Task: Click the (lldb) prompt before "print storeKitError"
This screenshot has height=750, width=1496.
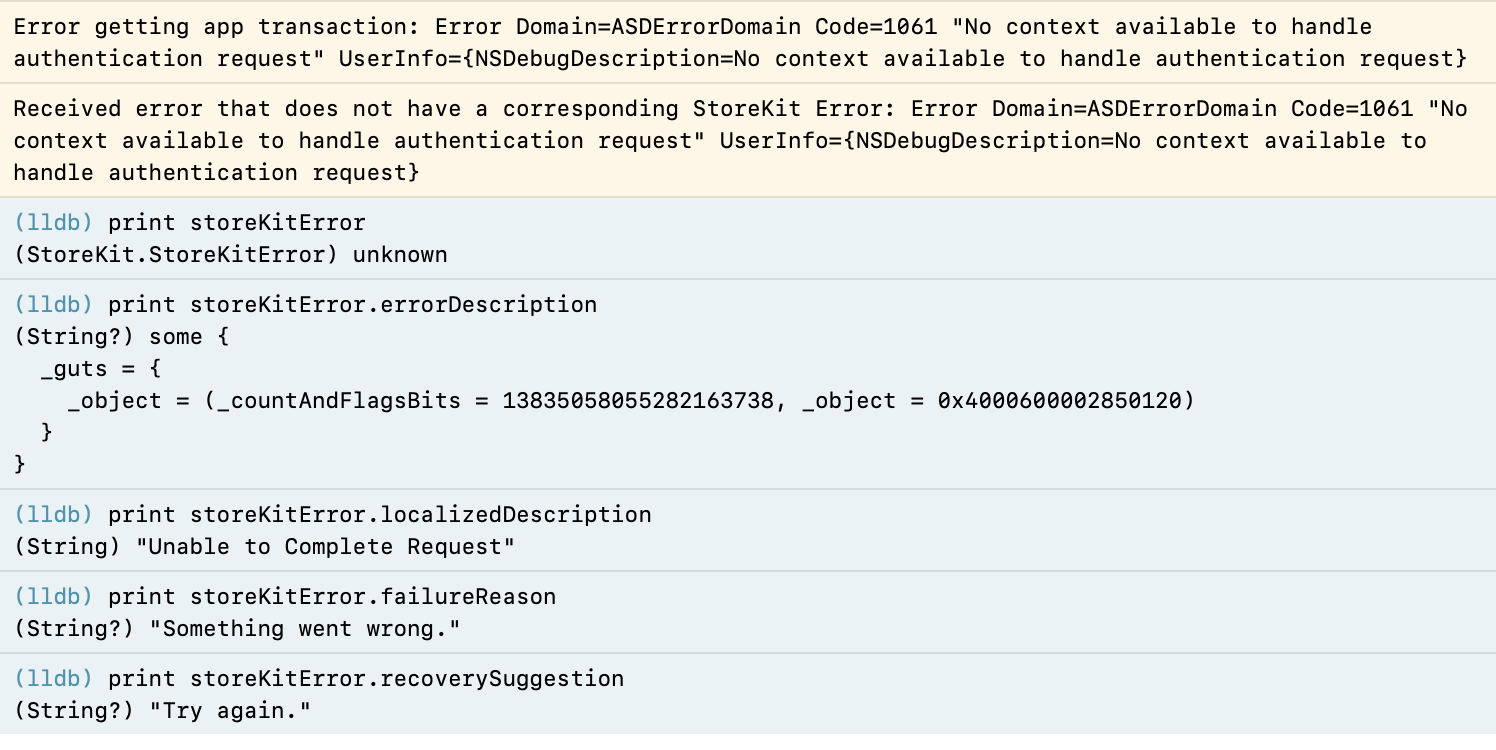Action: click(54, 222)
